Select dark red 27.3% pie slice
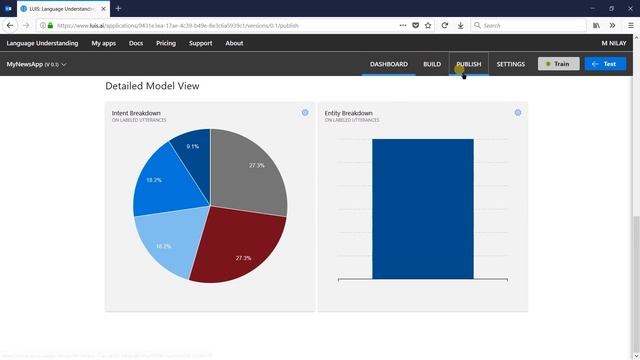Screen dimensions: 640x360 point(239,245)
